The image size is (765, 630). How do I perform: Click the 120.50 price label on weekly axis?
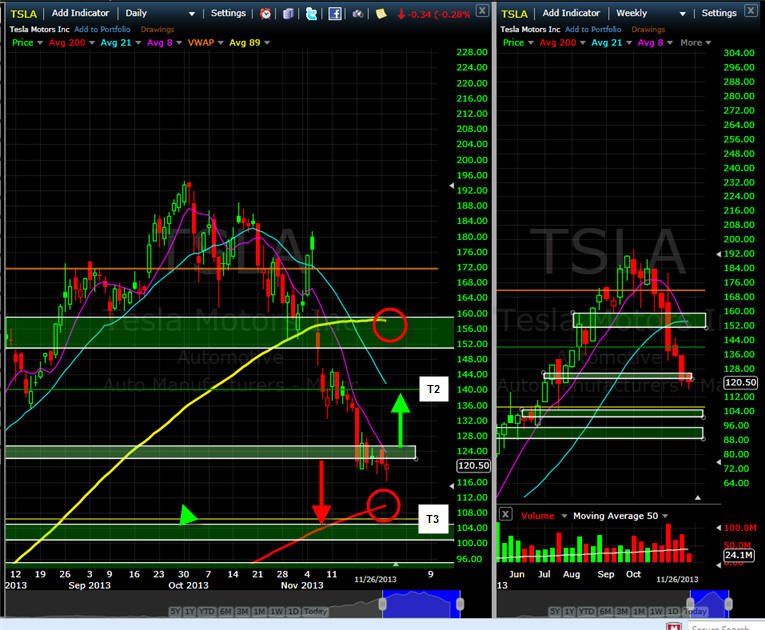click(740, 383)
